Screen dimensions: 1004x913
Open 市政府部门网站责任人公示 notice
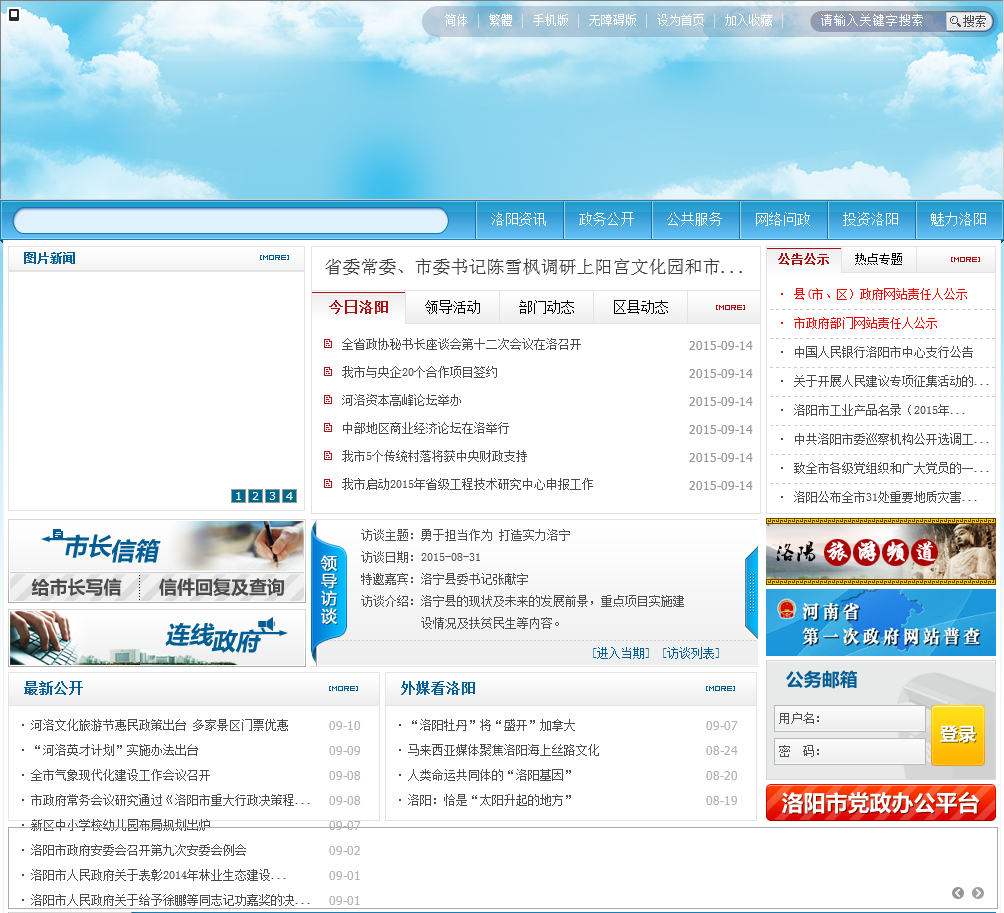(x=865, y=323)
